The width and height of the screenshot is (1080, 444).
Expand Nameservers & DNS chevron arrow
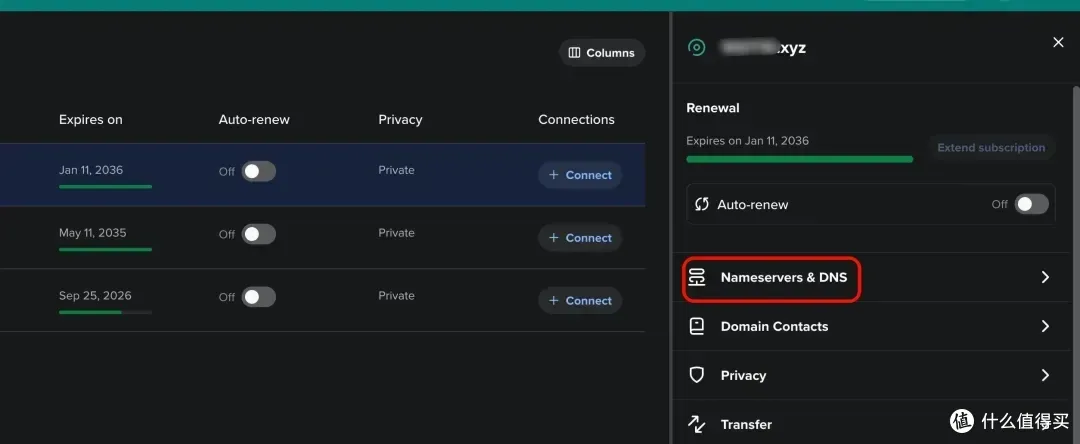point(1045,277)
